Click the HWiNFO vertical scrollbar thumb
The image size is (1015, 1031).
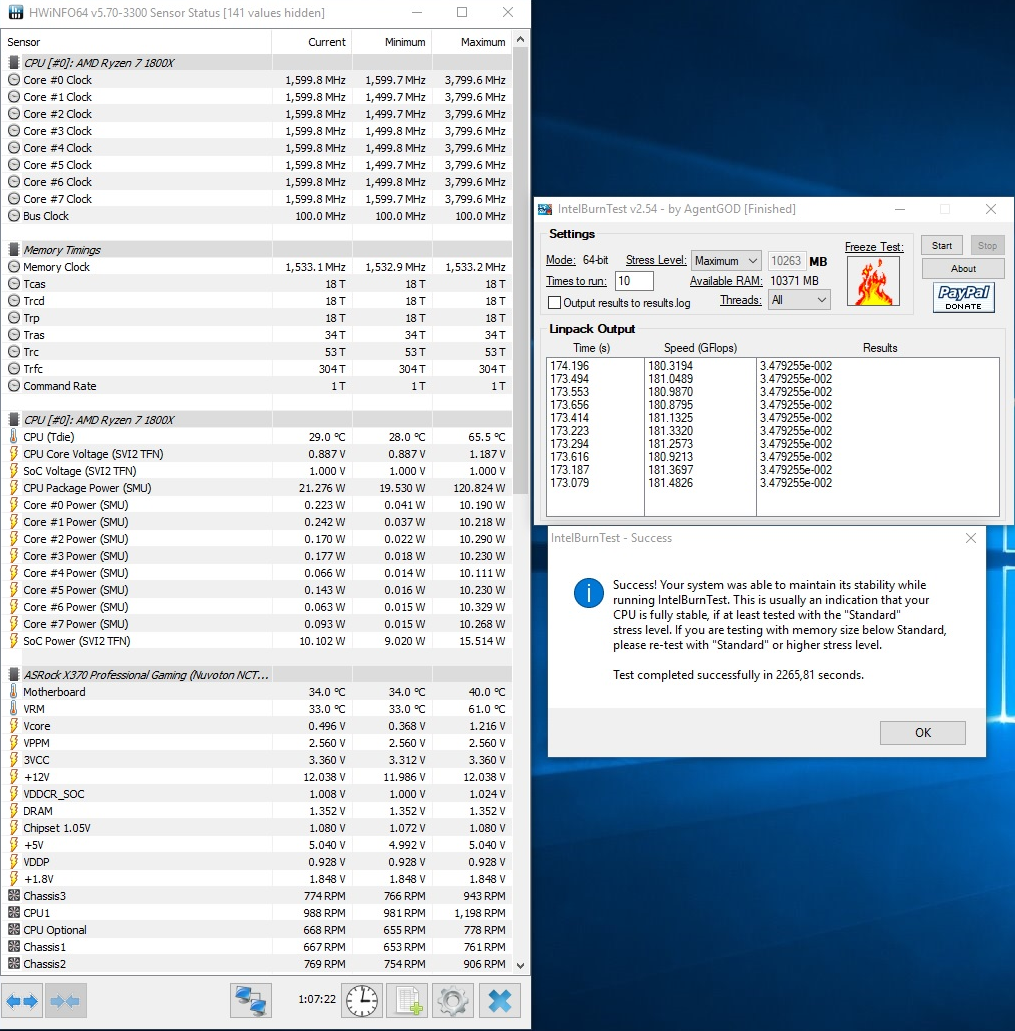pyautogui.click(x=521, y=270)
